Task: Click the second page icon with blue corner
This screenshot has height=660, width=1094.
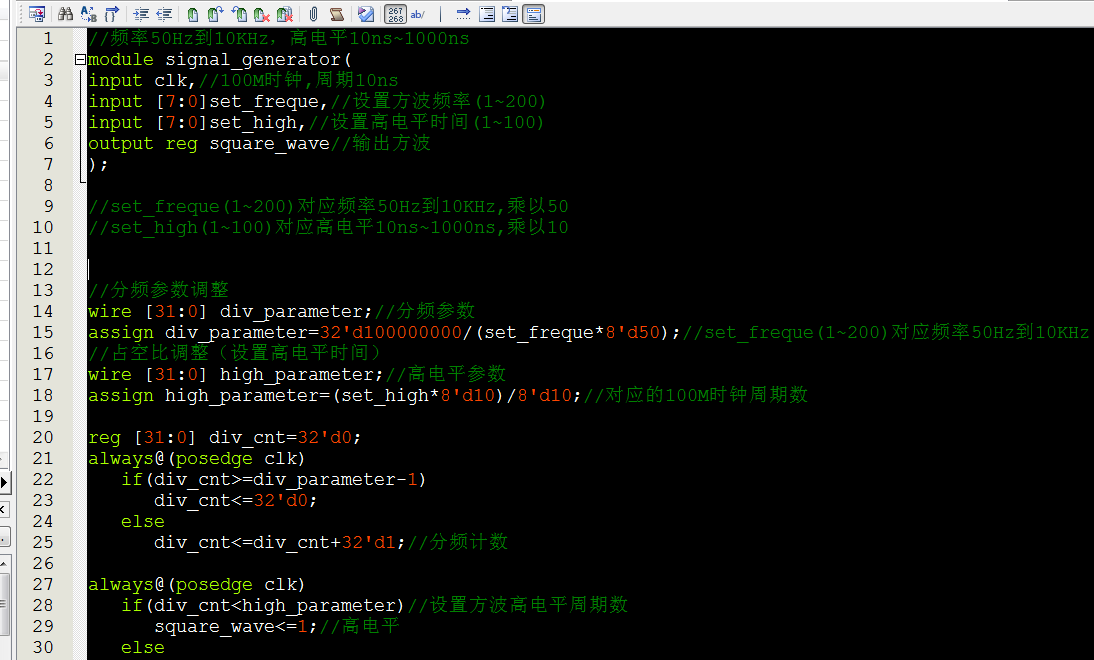Action: click(x=510, y=13)
